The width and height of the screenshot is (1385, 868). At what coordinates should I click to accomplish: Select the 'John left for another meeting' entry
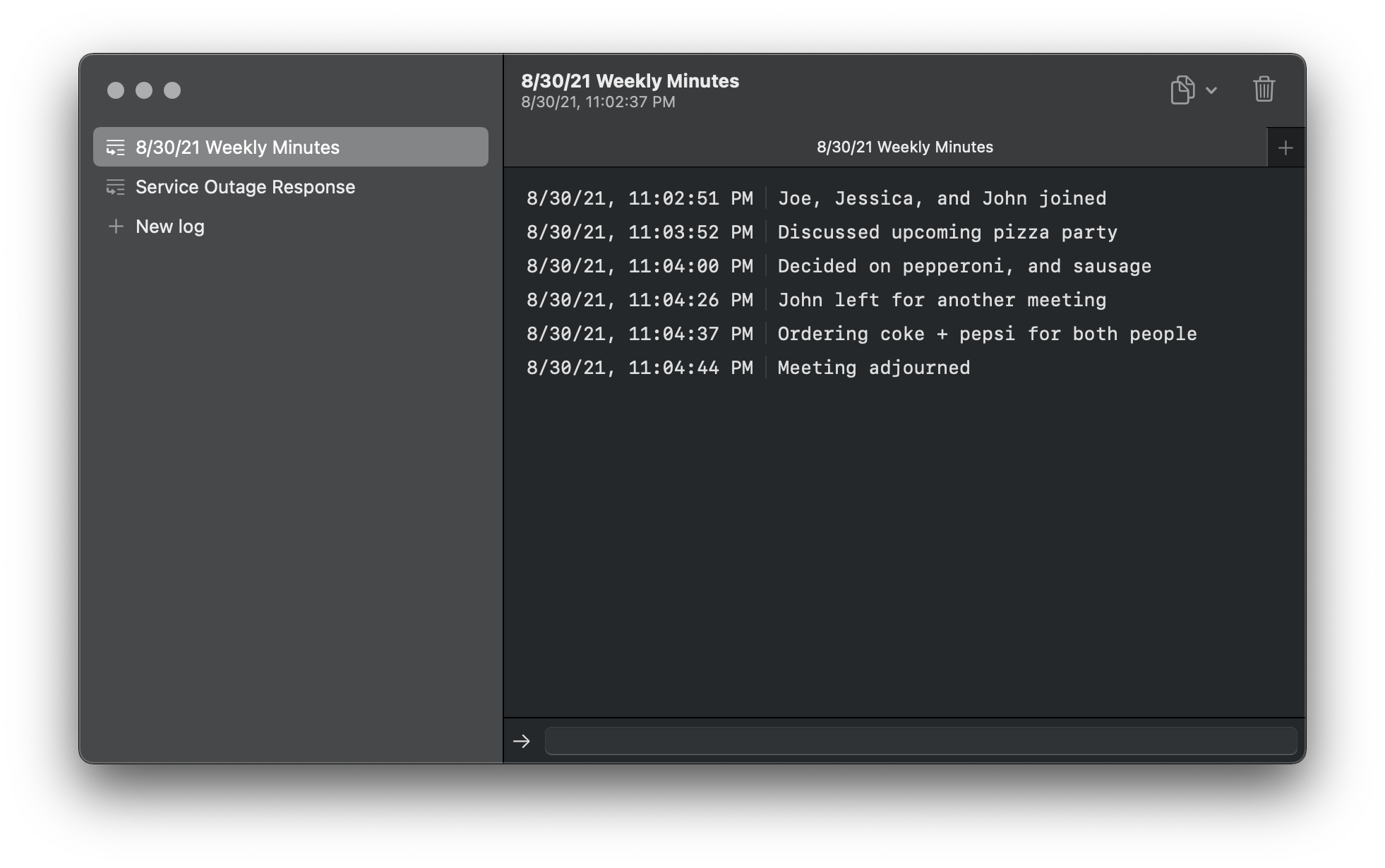pos(942,300)
